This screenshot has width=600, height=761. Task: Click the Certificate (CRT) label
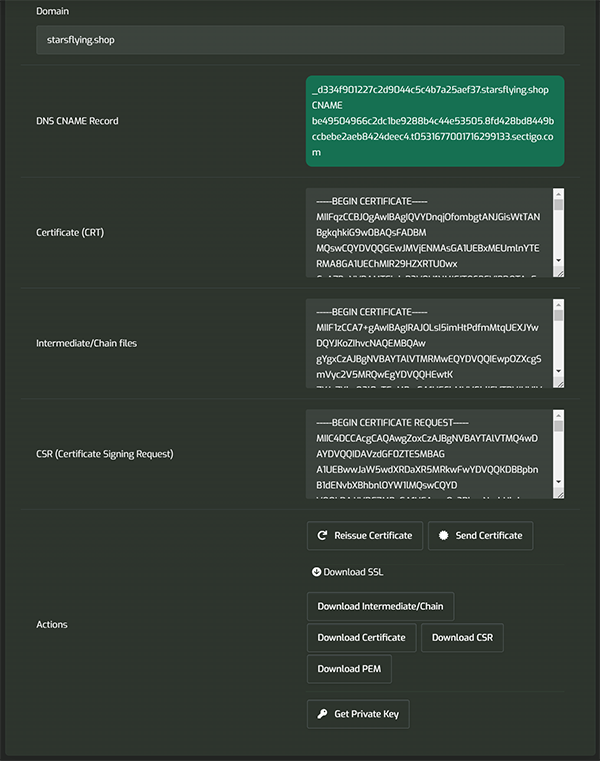point(70,232)
